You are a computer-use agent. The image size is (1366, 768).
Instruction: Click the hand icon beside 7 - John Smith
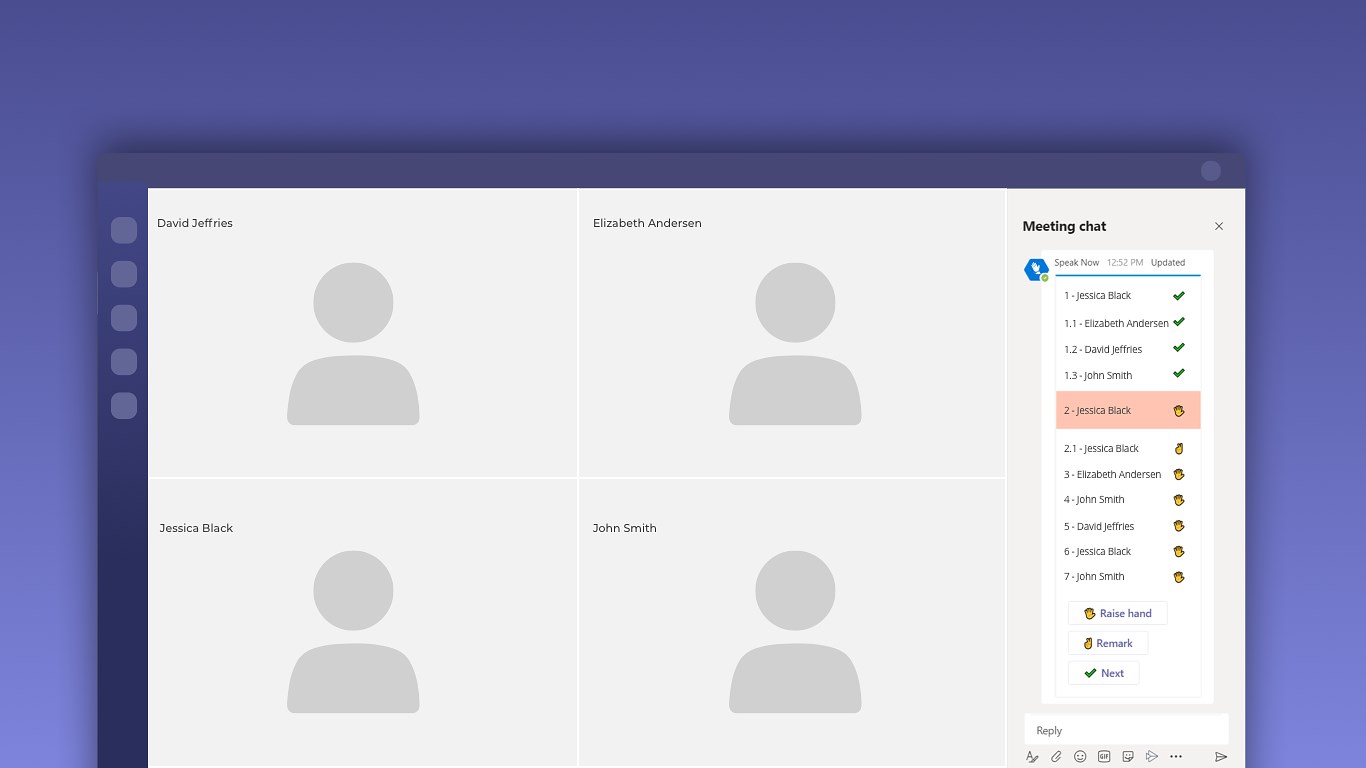pos(1179,577)
